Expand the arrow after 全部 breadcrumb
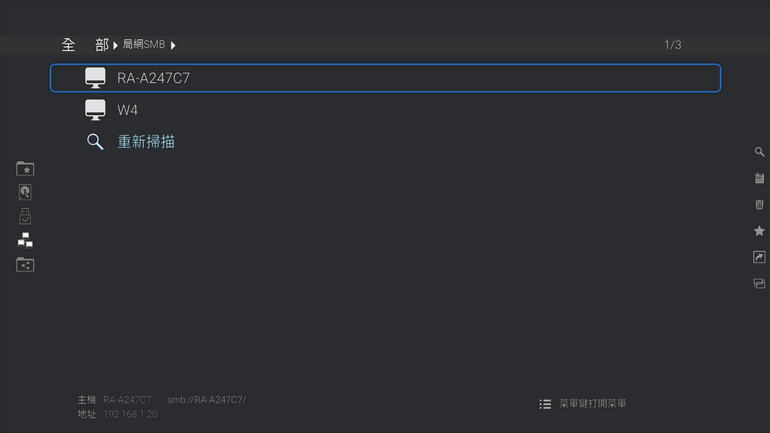770x433 pixels. coord(116,46)
